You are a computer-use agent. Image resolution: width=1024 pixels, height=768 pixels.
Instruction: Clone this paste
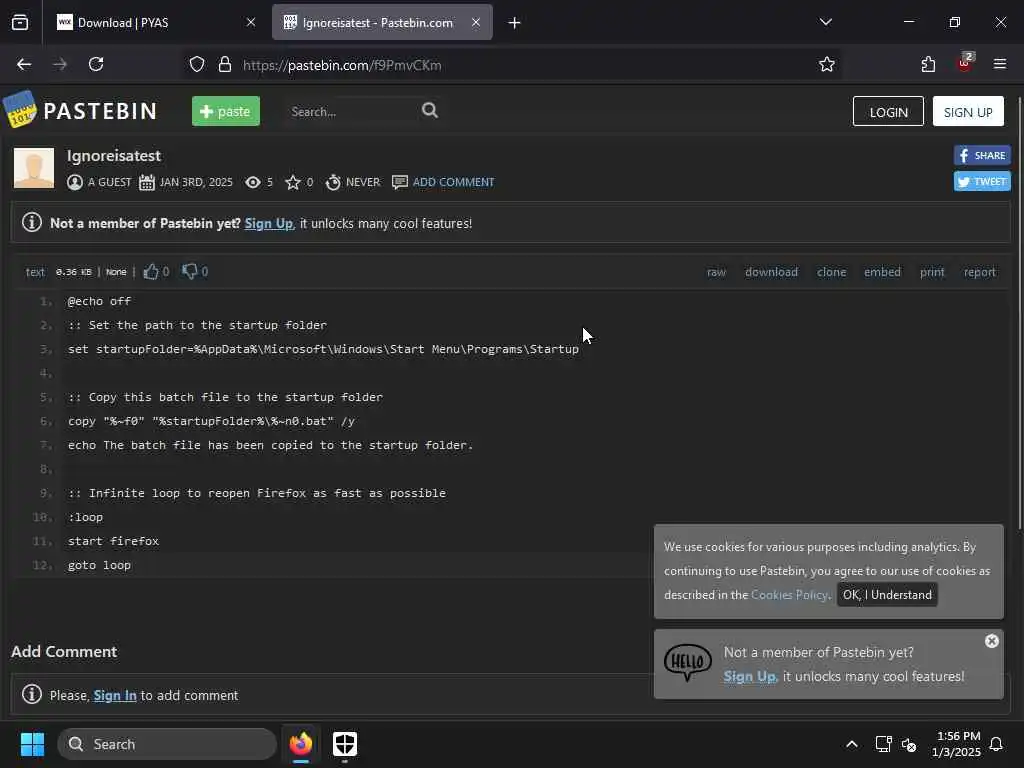pyautogui.click(x=831, y=272)
